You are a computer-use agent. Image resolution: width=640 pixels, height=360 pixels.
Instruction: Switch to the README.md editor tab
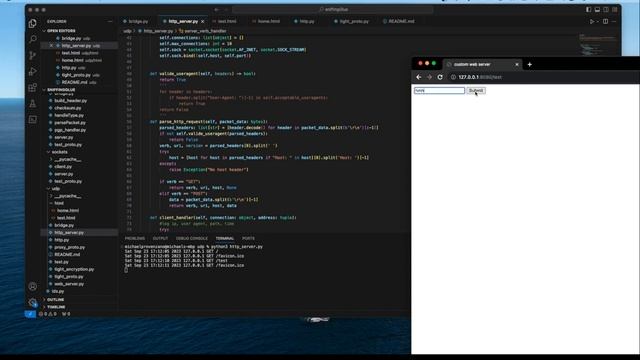[x=401, y=21]
